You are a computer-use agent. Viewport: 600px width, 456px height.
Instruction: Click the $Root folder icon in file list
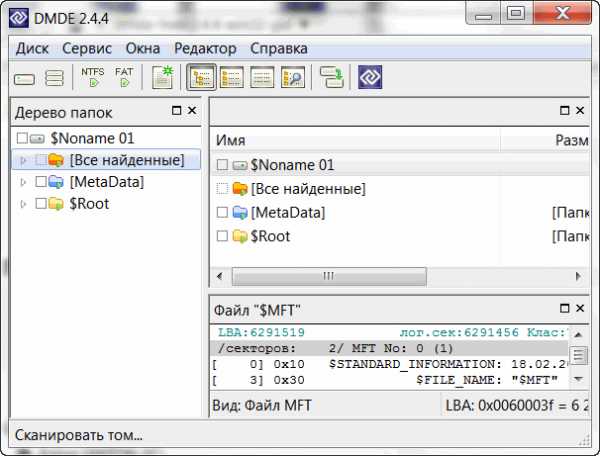(240, 236)
